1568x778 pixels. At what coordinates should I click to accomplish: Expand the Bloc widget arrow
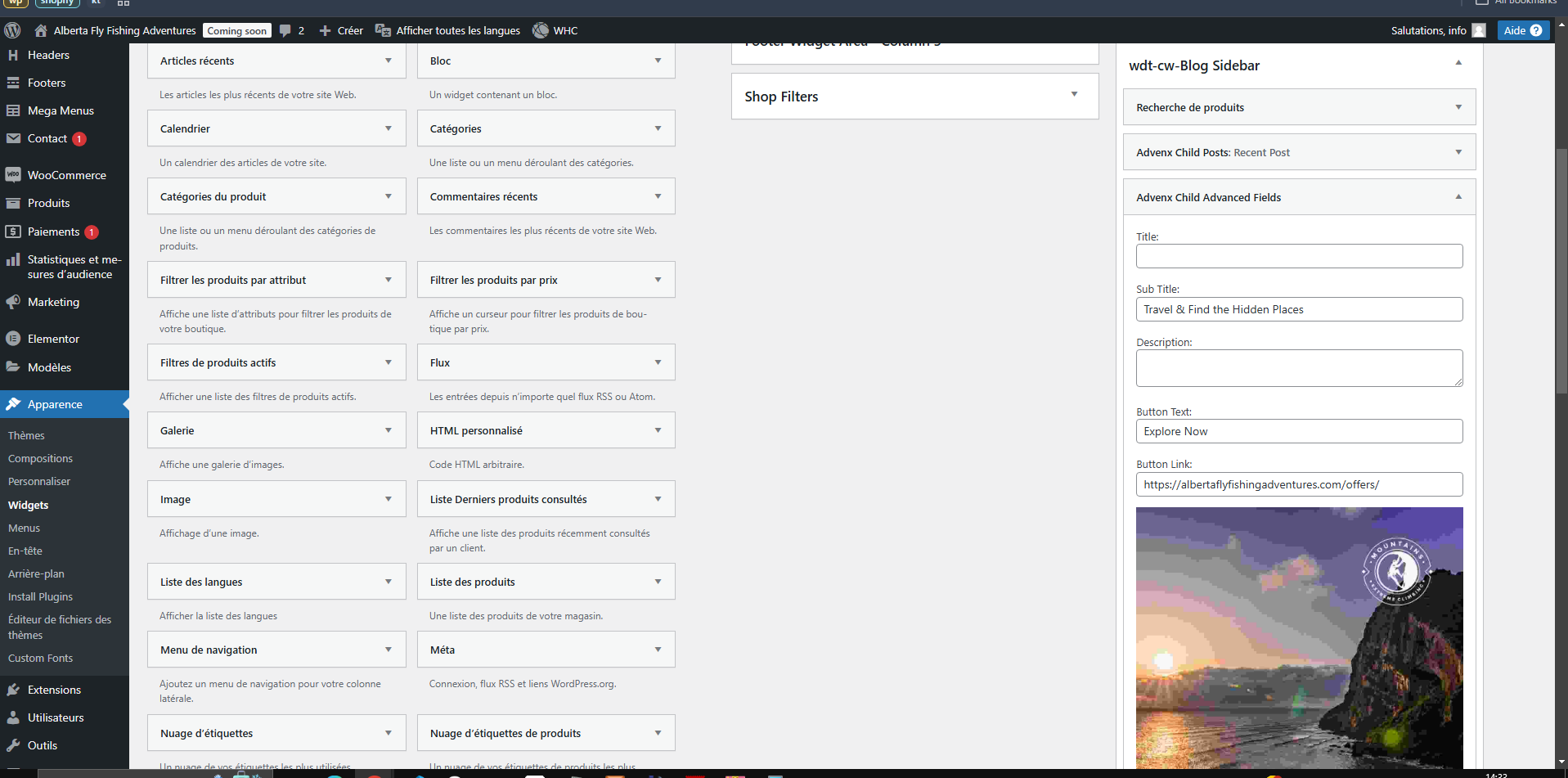[658, 61]
